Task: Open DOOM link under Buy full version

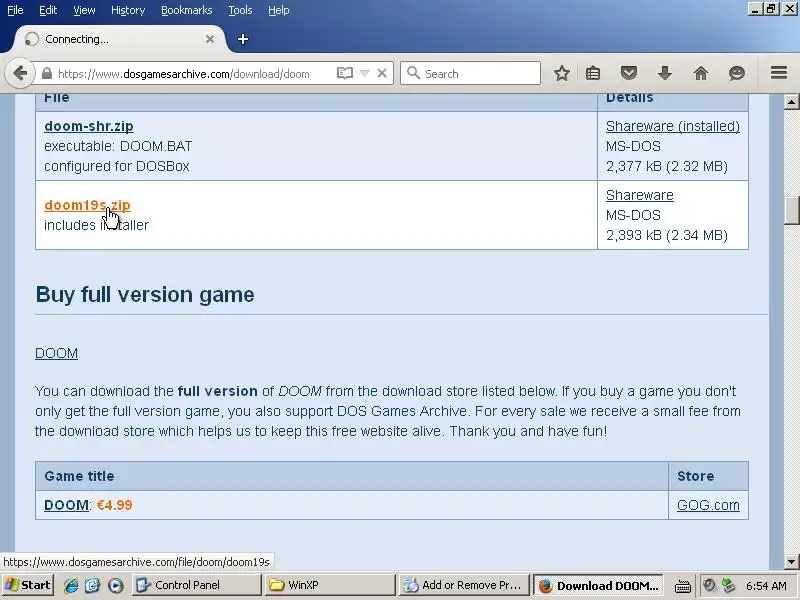Action: (x=56, y=353)
